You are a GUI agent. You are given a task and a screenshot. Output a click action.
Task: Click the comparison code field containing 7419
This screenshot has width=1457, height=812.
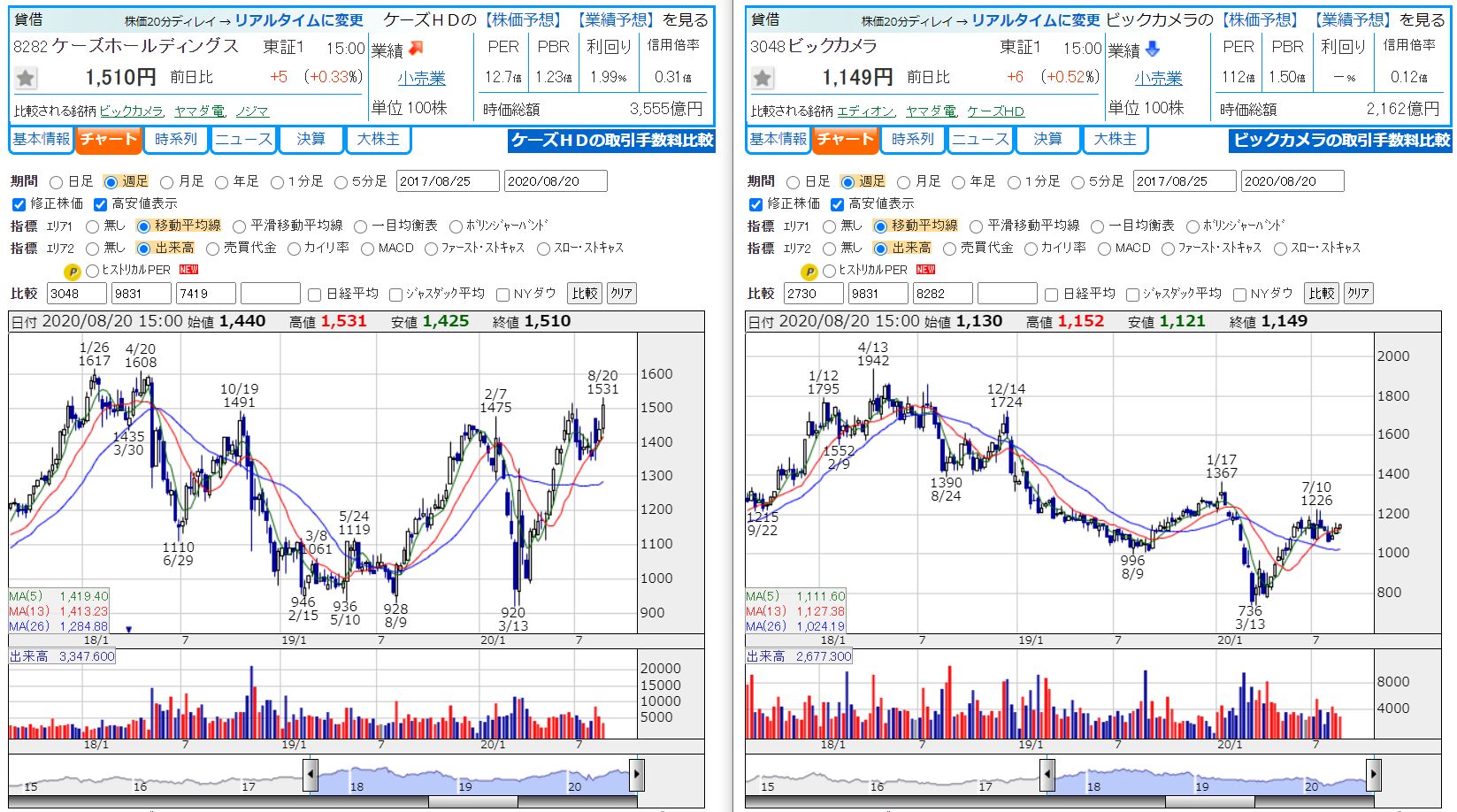click(206, 294)
